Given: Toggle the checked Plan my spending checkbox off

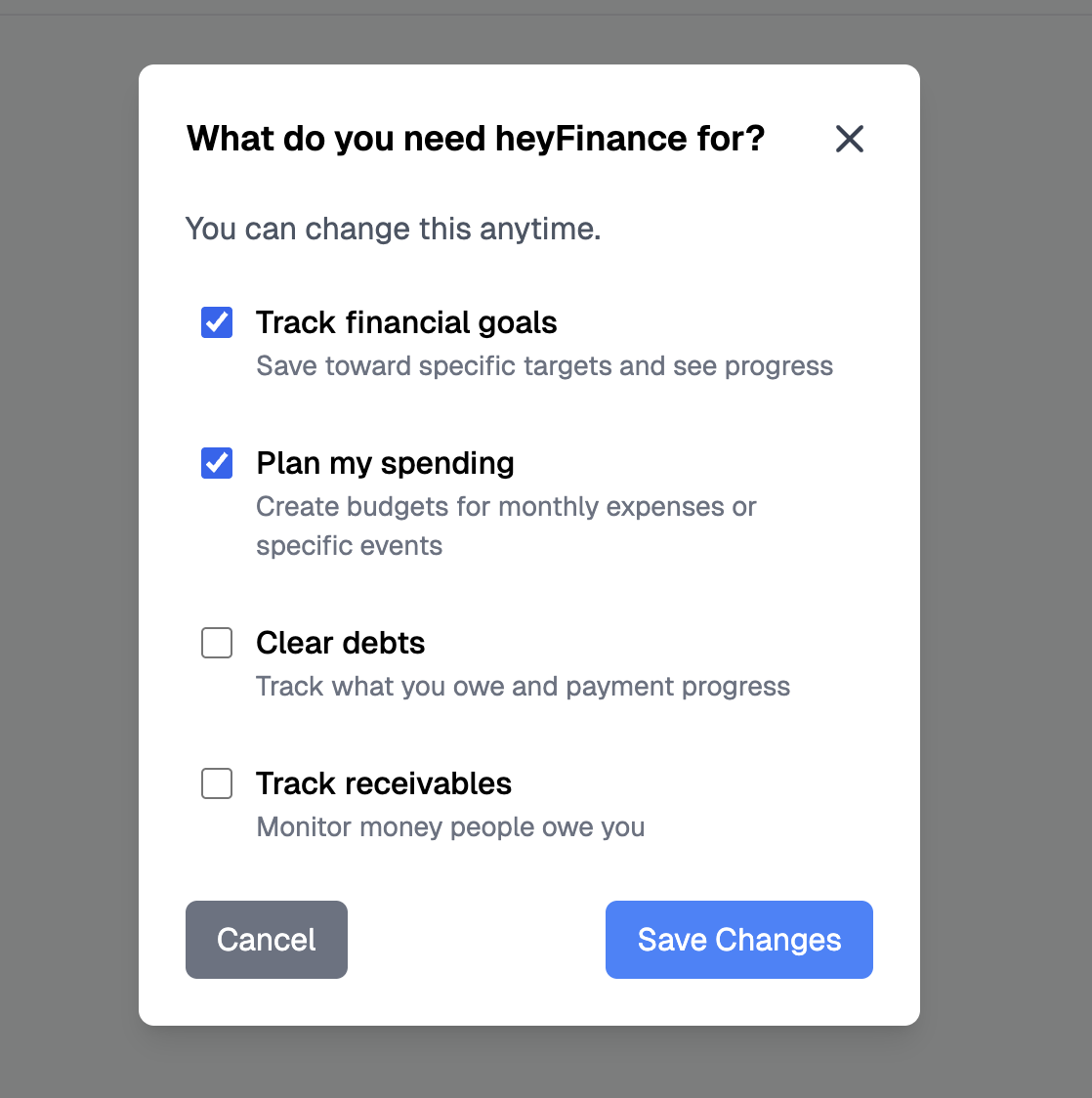Looking at the screenshot, I should click(x=216, y=463).
